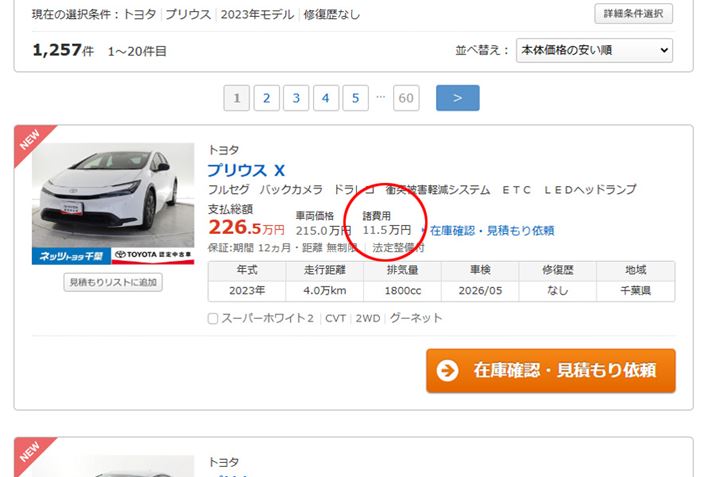The height and width of the screenshot is (477, 715).
Task: Click the CVT transmission label
Action: click(x=335, y=318)
